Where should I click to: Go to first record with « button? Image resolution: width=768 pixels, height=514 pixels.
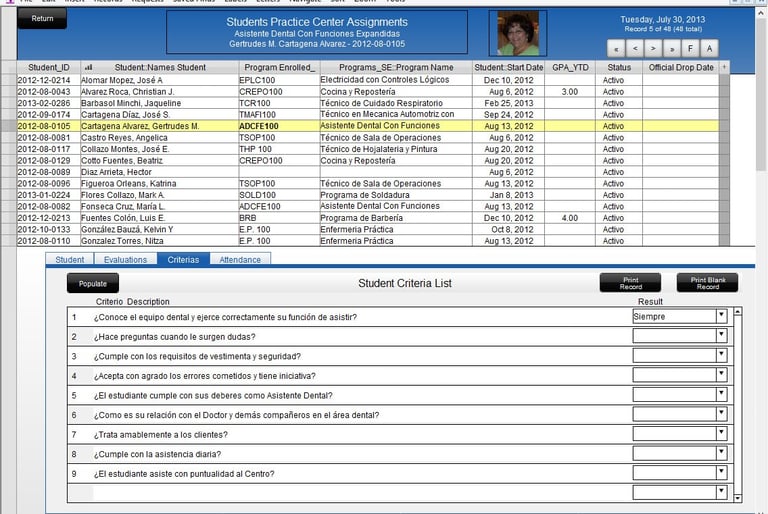[616, 49]
